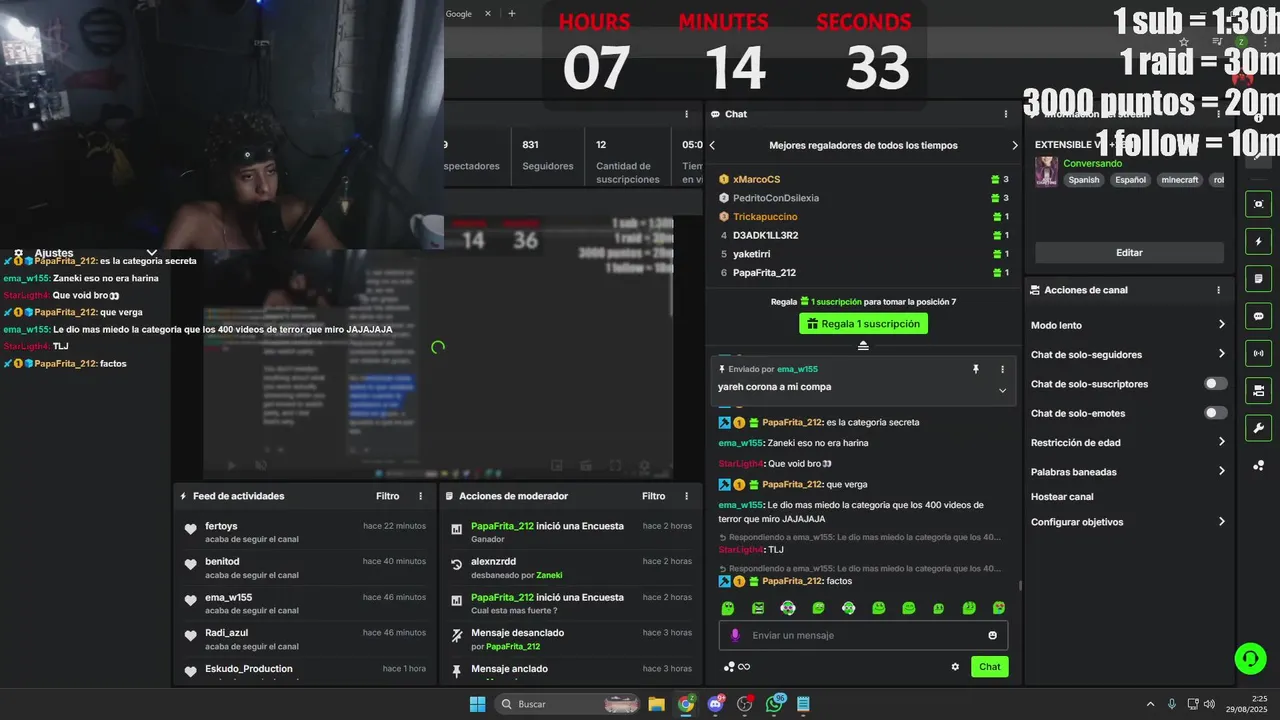
Task: Click the minecraft stream tag
Action: point(1179,180)
